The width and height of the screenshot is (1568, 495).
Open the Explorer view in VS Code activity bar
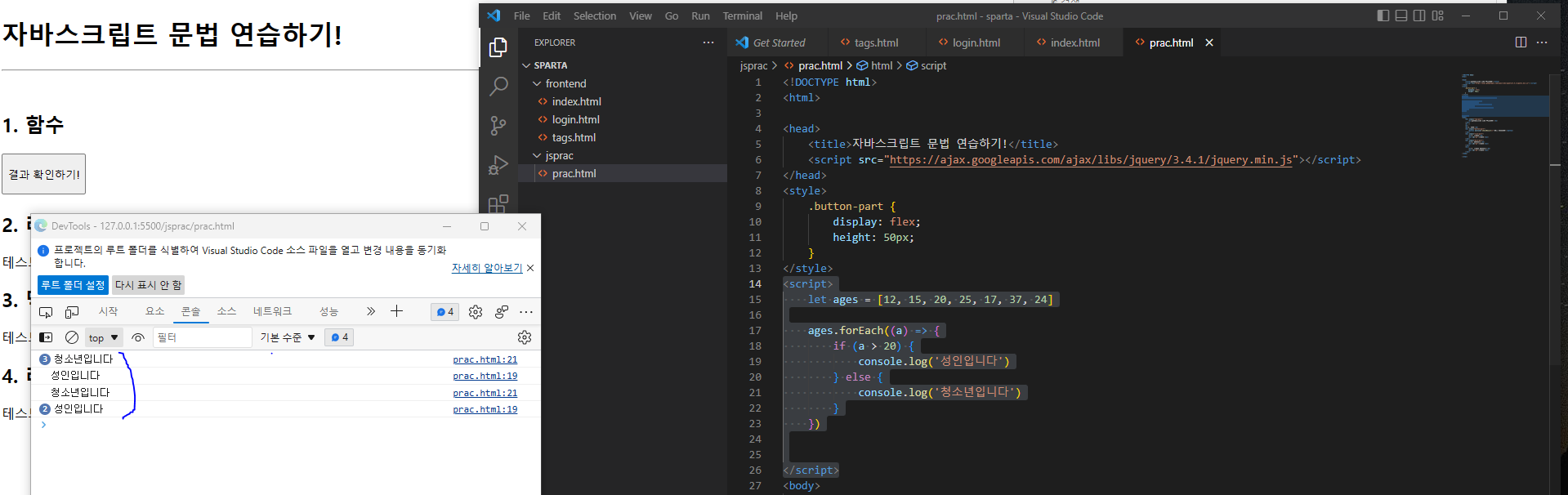point(498,48)
